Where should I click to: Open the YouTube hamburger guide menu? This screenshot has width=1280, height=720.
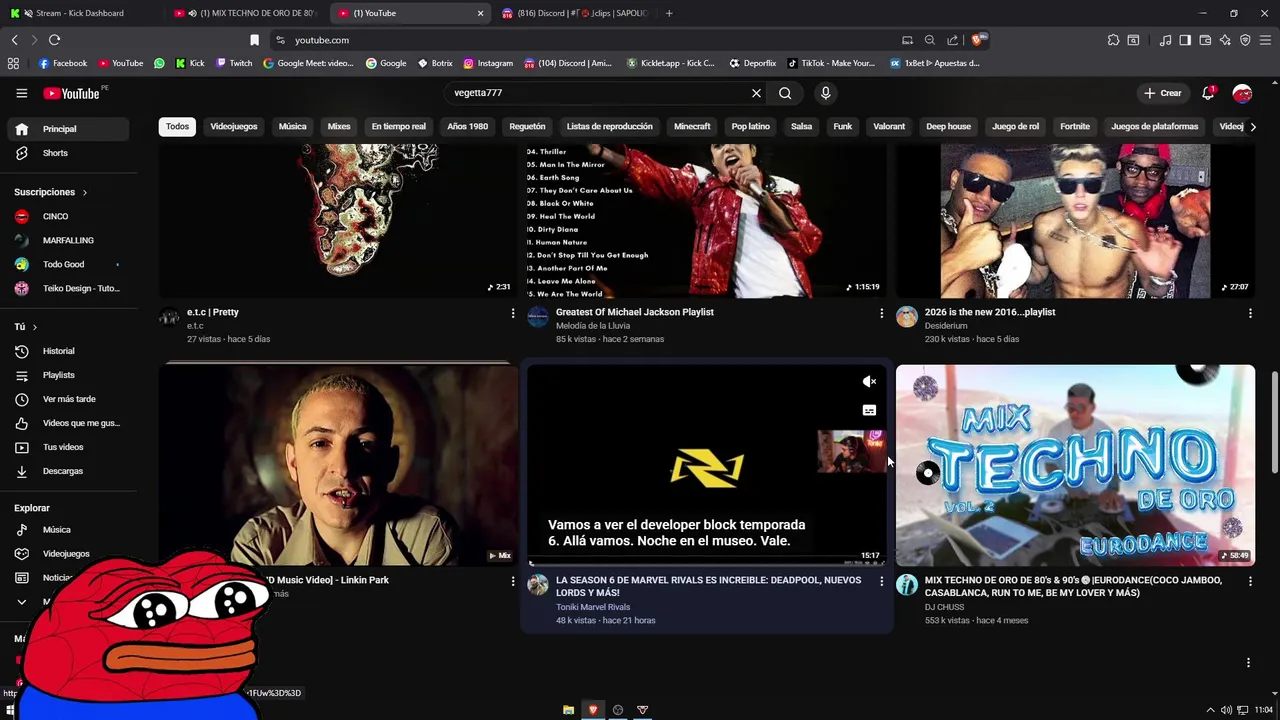click(x=21, y=93)
